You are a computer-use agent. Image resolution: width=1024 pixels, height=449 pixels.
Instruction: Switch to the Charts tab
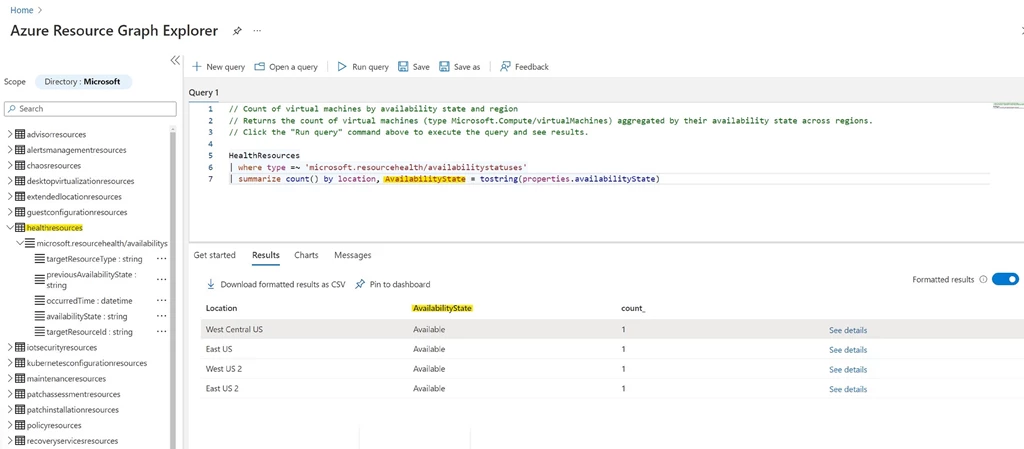tap(306, 255)
